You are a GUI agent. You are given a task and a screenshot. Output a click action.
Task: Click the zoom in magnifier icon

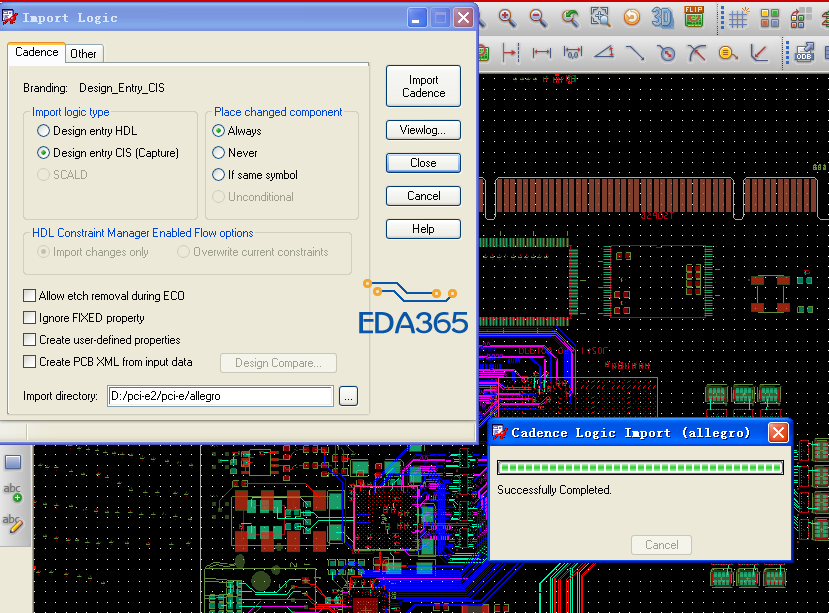click(507, 17)
